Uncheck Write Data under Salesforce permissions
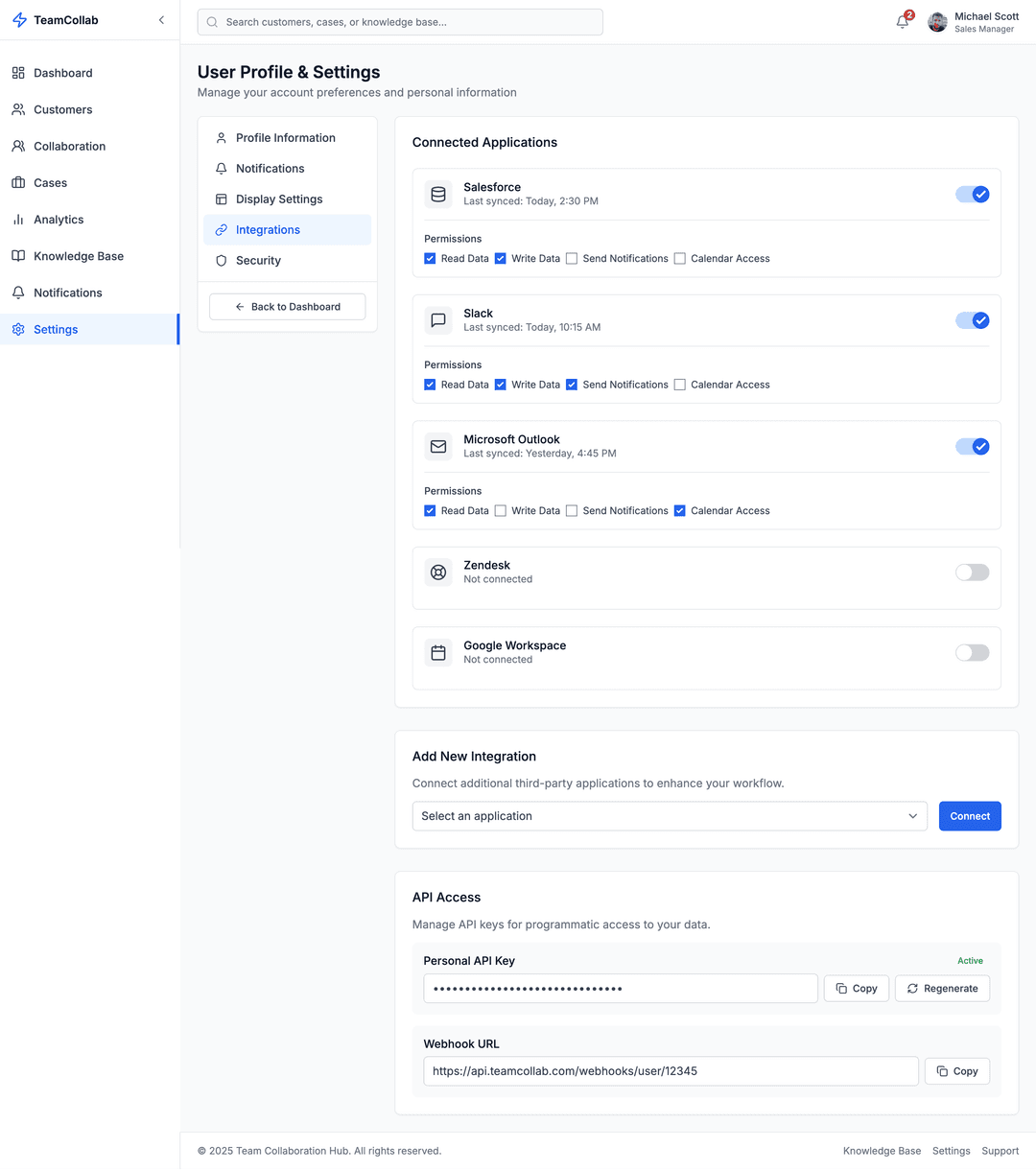The image size is (1036, 1170). pyautogui.click(x=501, y=259)
